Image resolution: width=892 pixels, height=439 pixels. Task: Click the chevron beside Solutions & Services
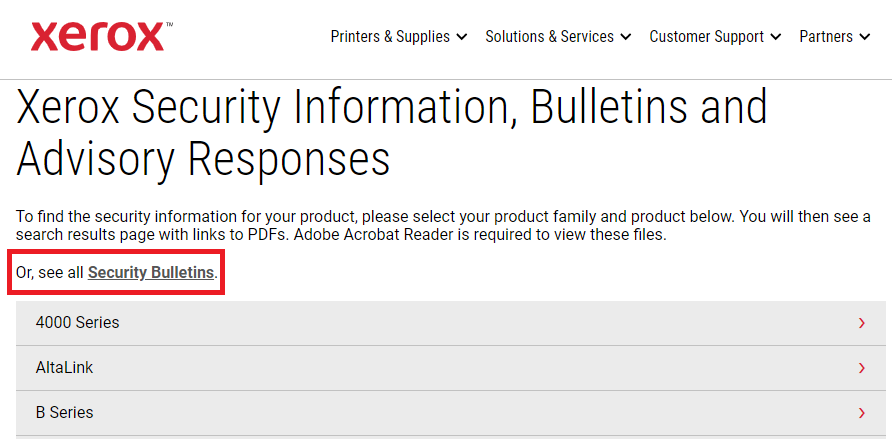[626, 37]
